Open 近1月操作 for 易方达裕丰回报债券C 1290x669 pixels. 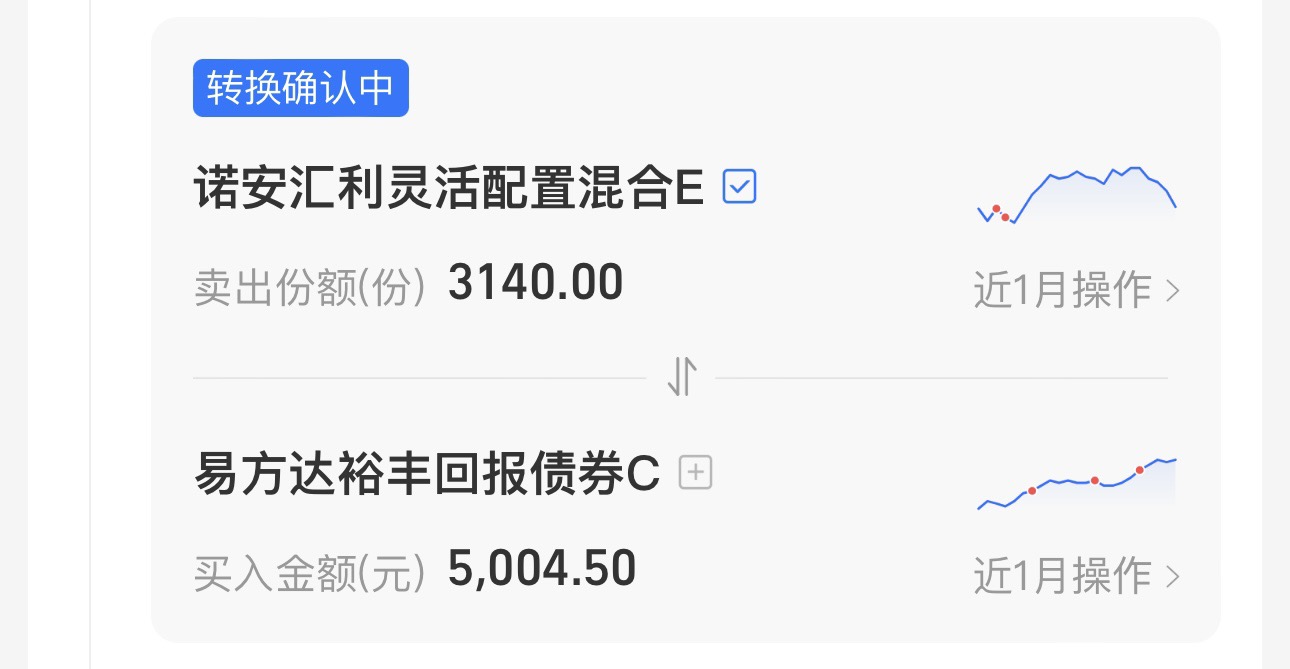pos(1062,577)
